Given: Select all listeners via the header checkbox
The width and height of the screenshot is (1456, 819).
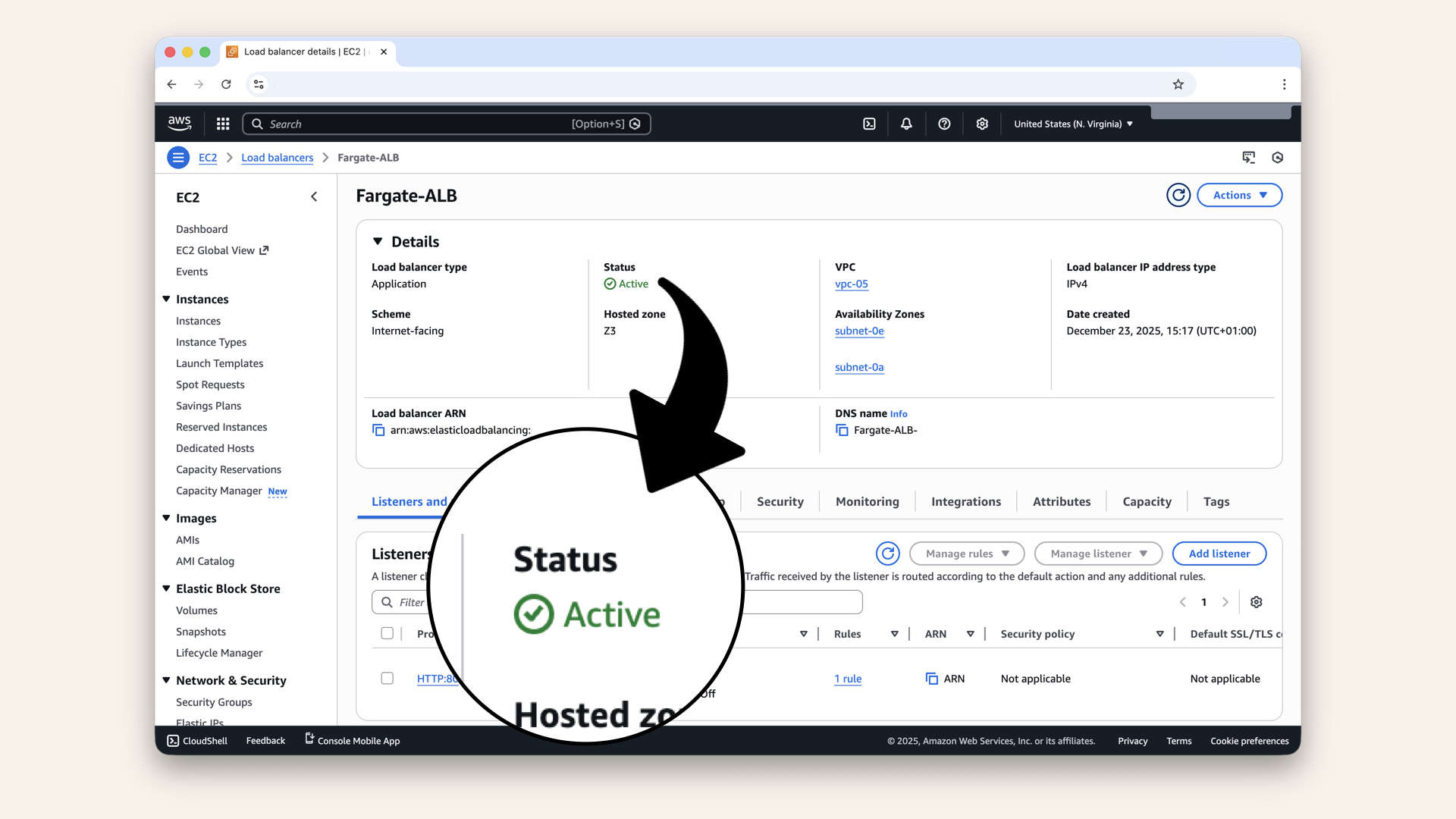Looking at the screenshot, I should pyautogui.click(x=388, y=633).
